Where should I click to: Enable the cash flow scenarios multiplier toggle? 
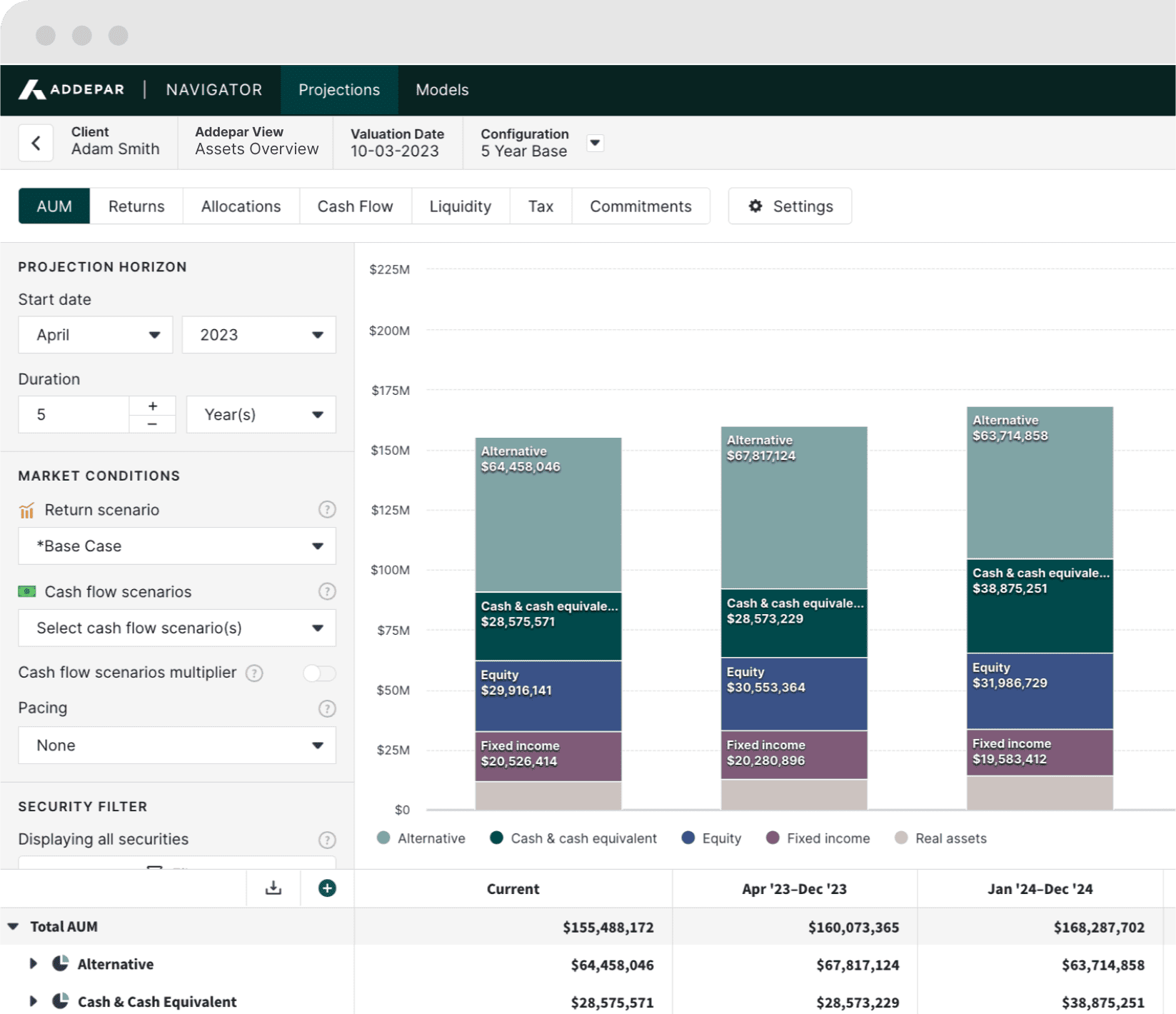point(318,673)
